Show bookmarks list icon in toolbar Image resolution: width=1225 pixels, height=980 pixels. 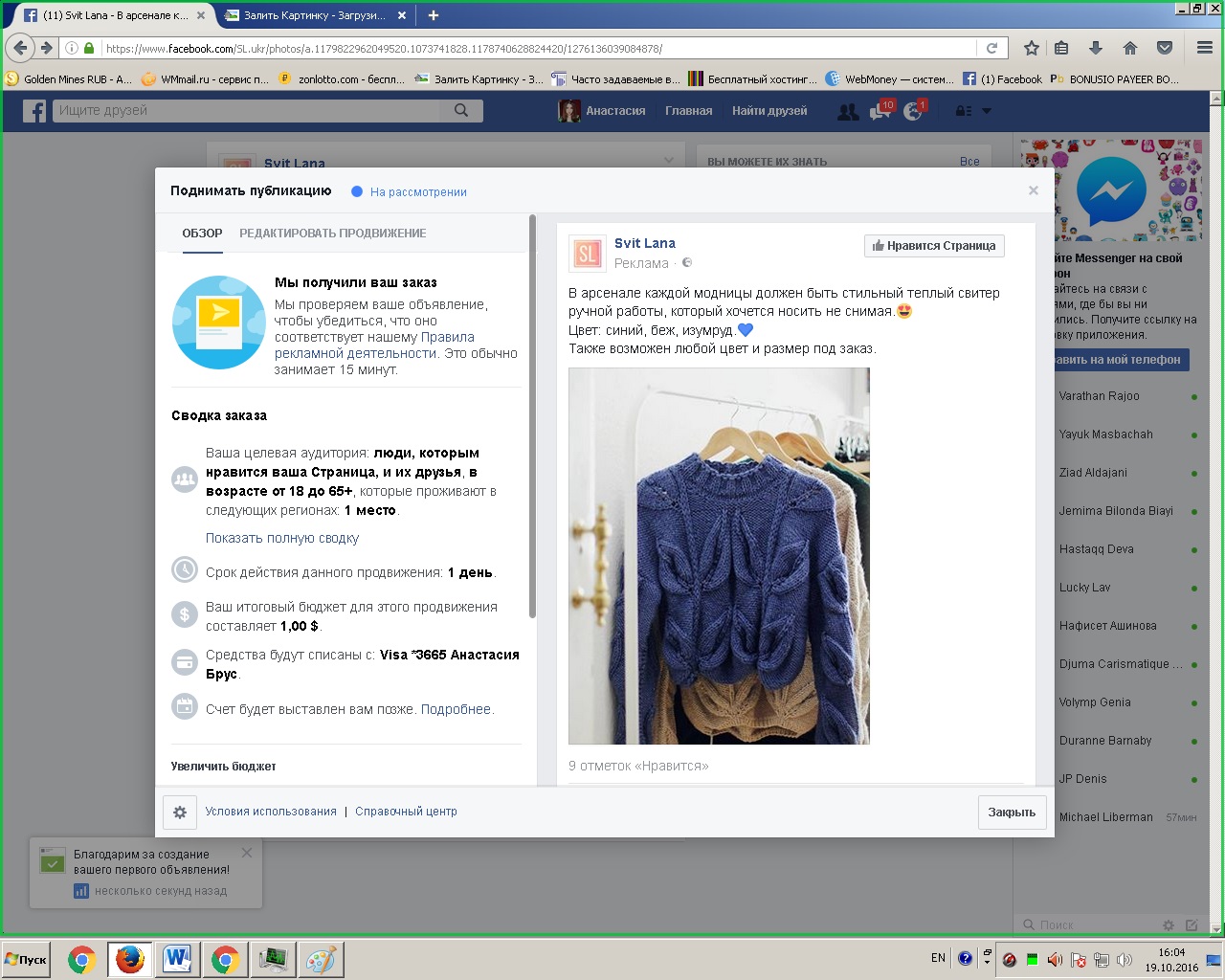click(1061, 48)
